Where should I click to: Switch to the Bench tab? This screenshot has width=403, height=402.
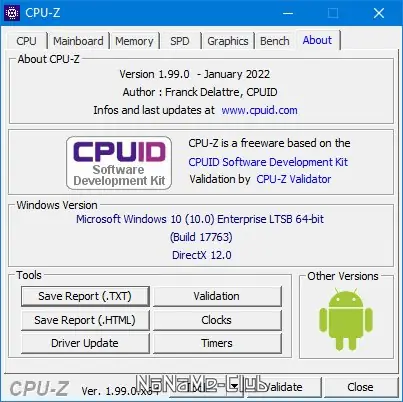click(275, 41)
